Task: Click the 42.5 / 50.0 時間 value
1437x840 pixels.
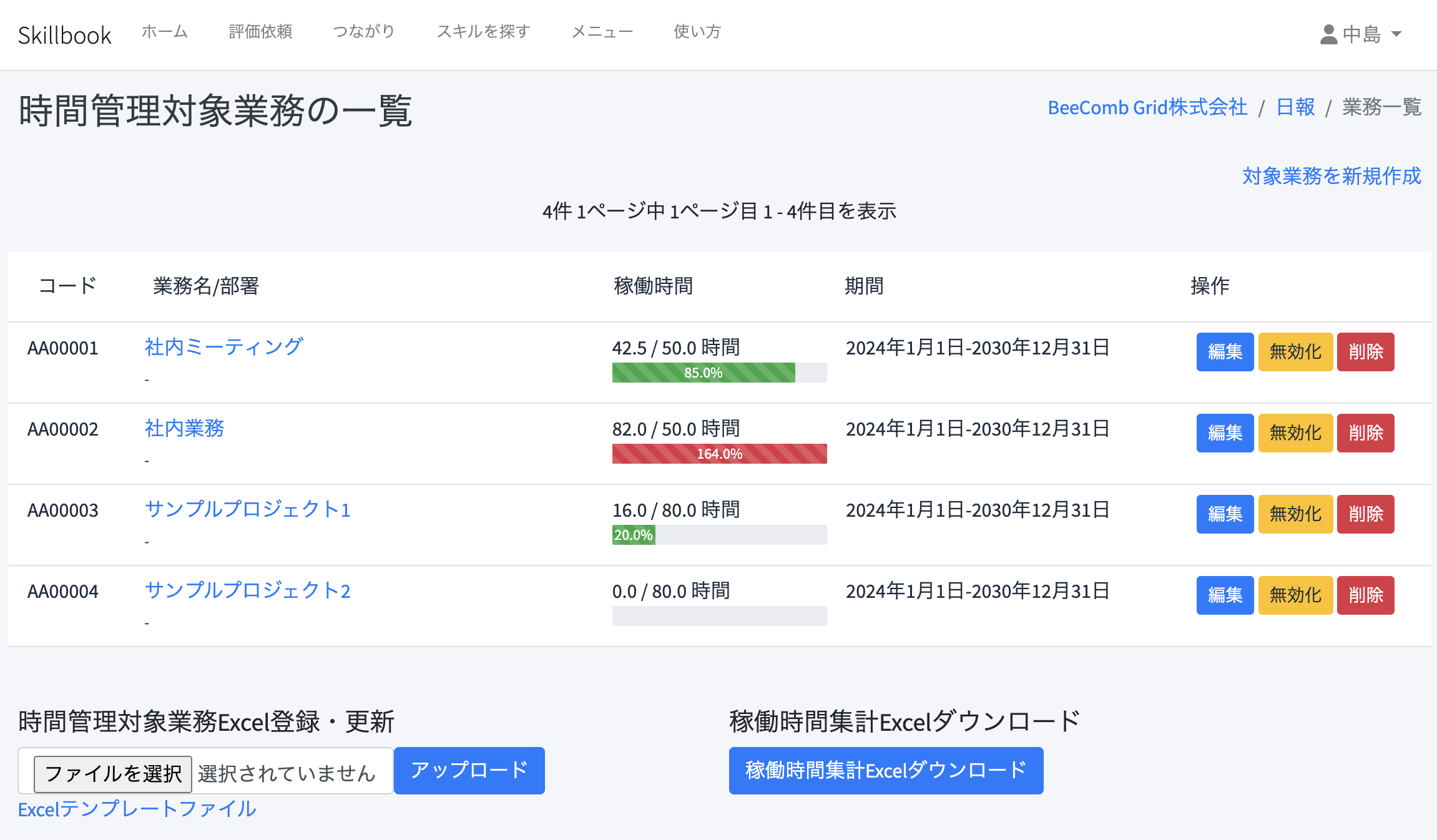Action: [676, 348]
